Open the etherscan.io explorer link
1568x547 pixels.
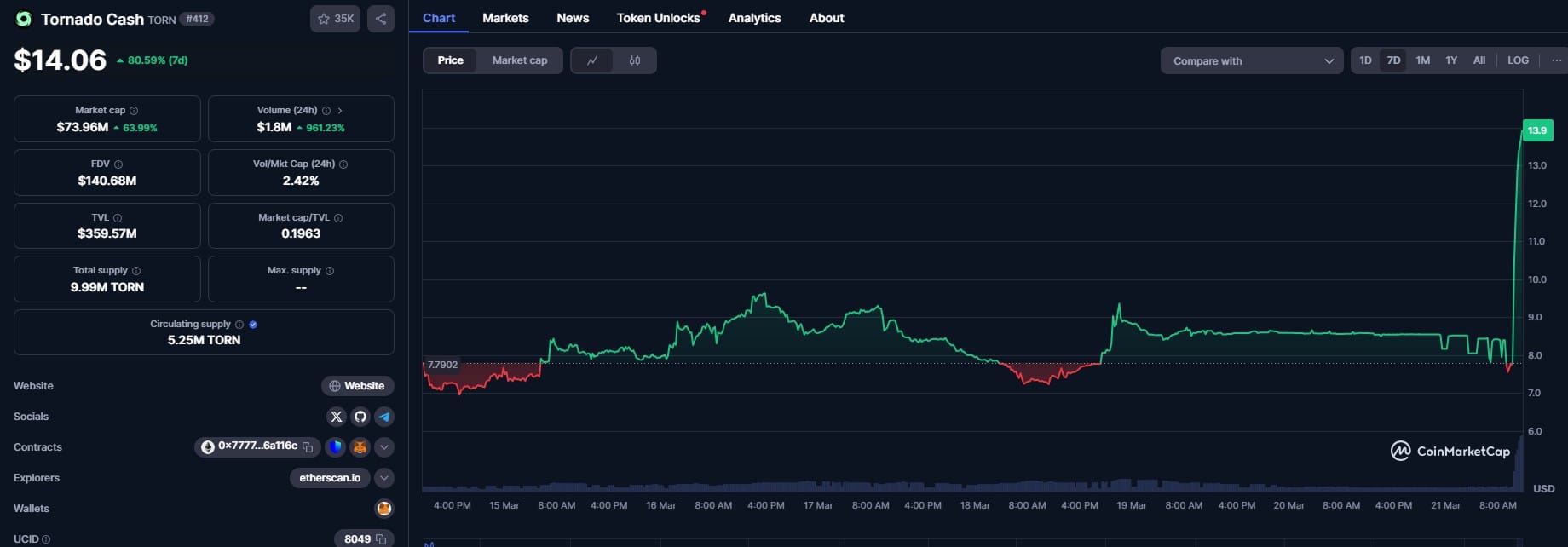point(330,478)
